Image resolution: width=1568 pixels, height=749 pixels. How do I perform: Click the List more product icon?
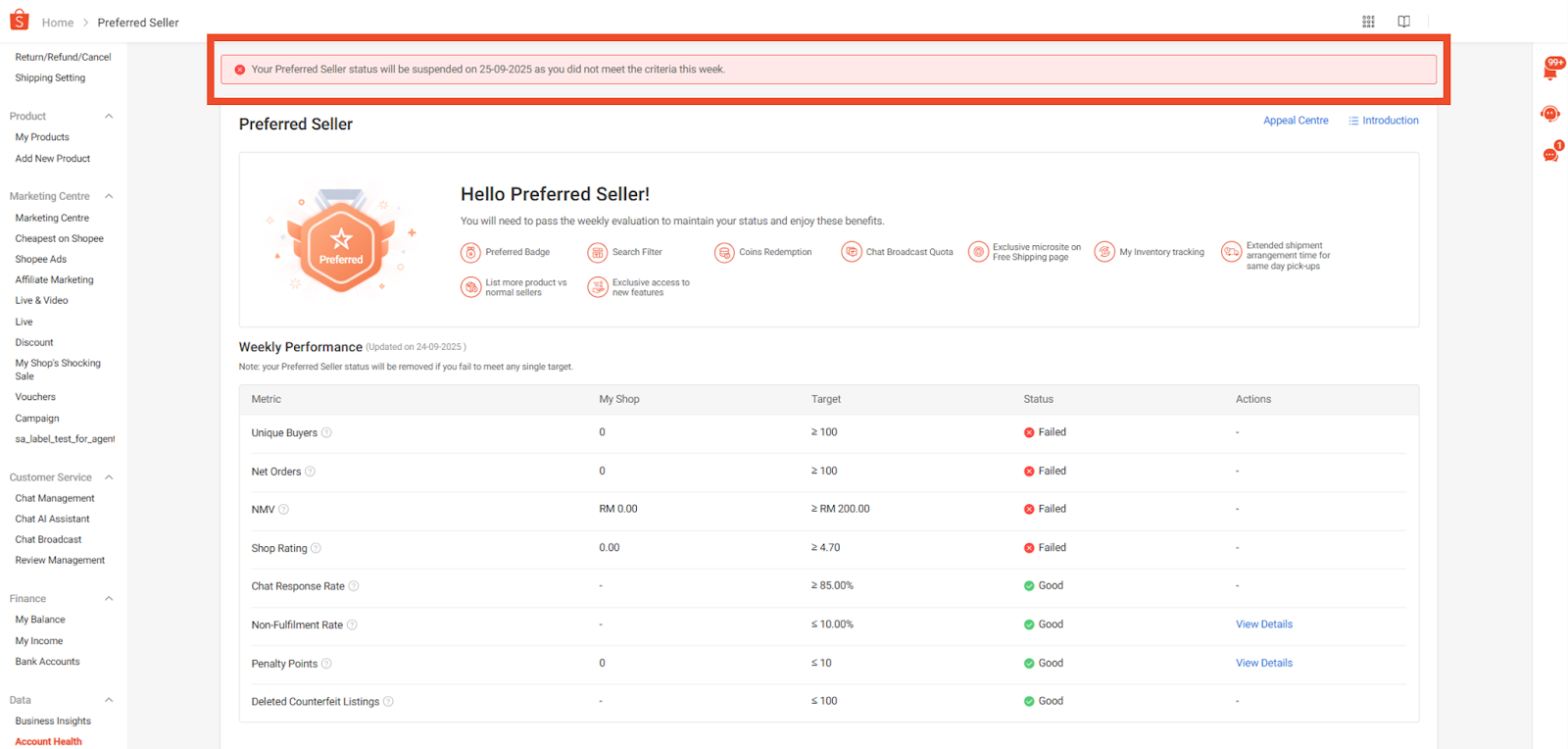(470, 287)
